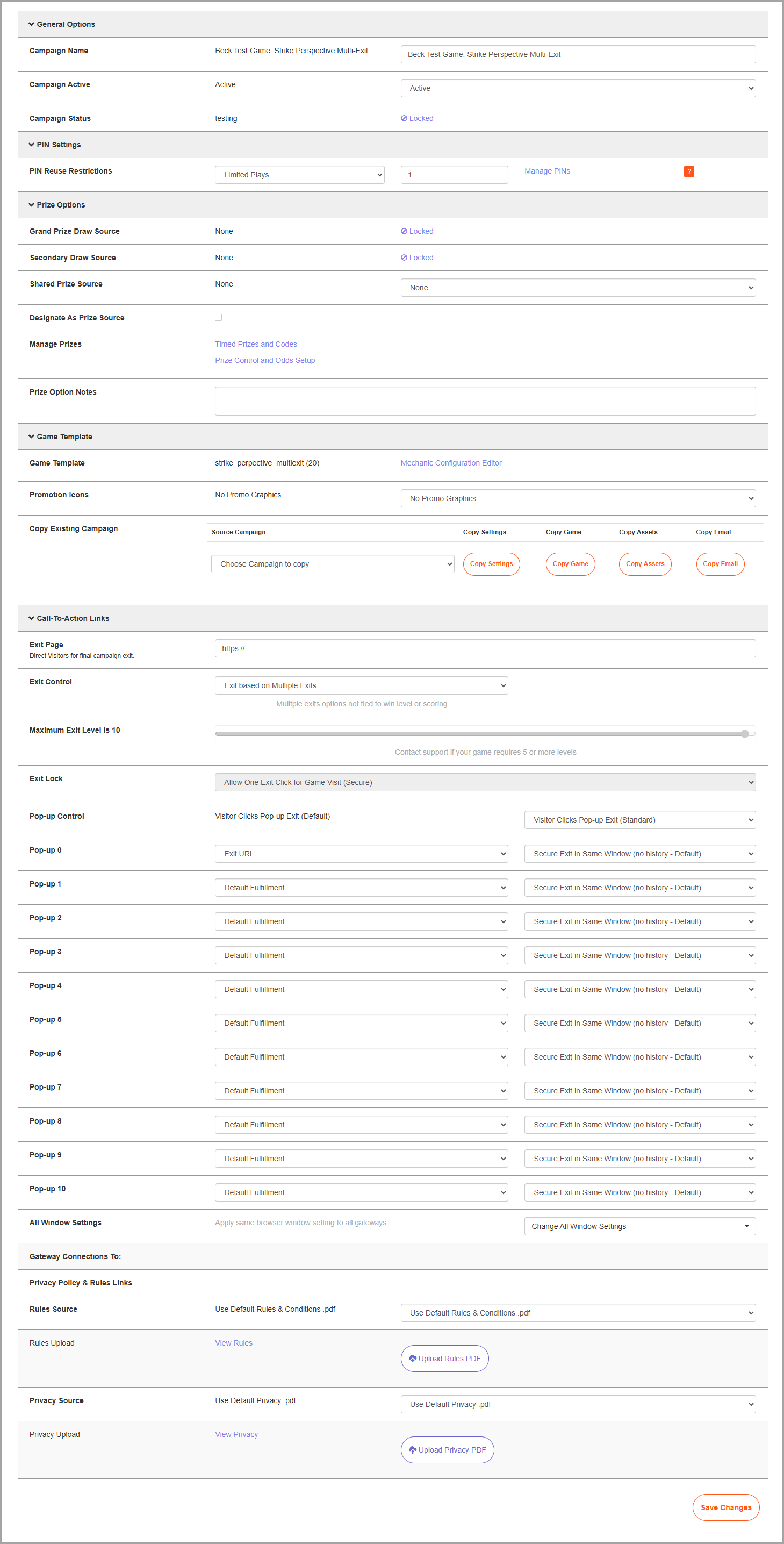Click the Exit Page URL field
This screenshot has height=1544, width=784.
pos(485,648)
